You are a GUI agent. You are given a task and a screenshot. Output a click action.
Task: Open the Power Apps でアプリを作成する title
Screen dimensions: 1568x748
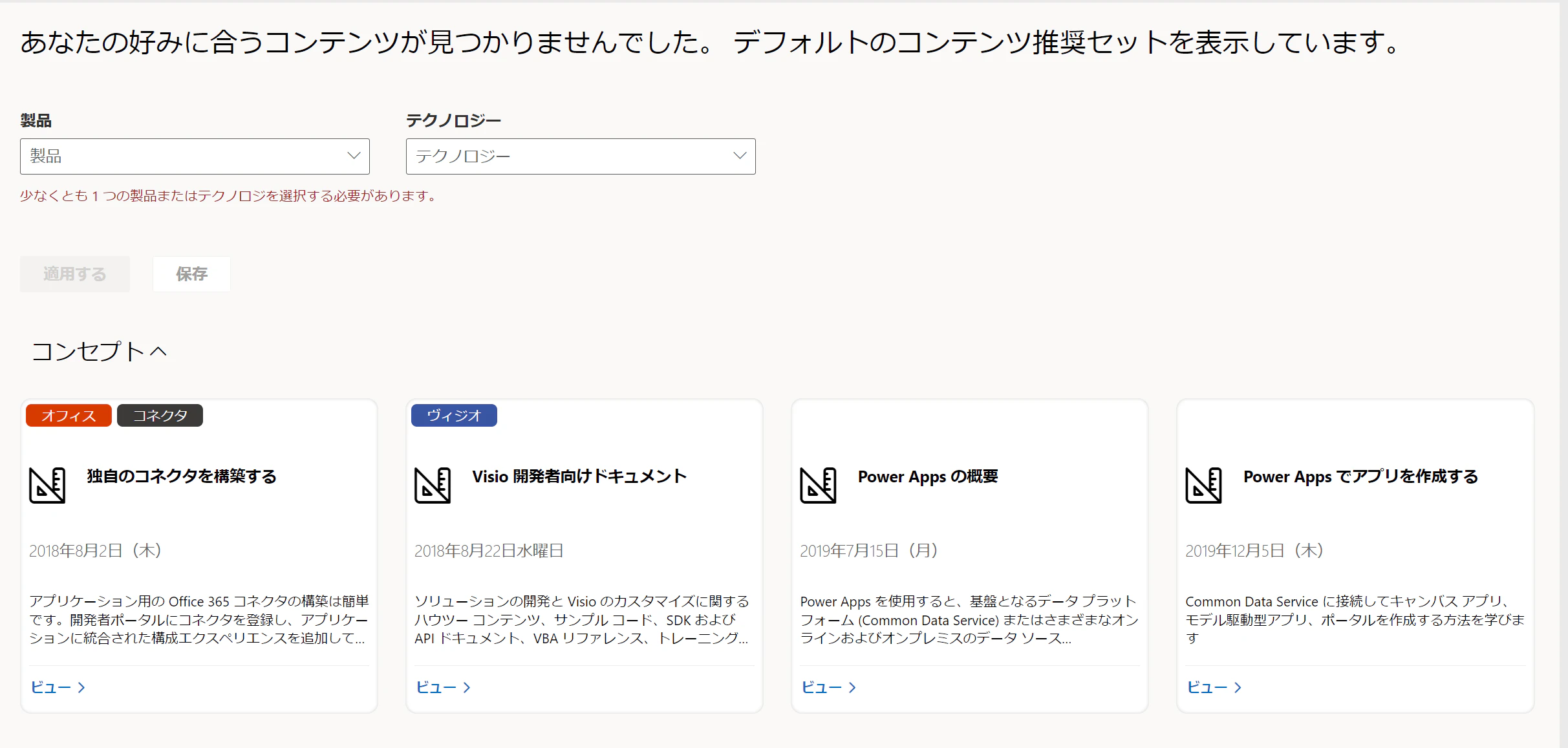point(1360,476)
